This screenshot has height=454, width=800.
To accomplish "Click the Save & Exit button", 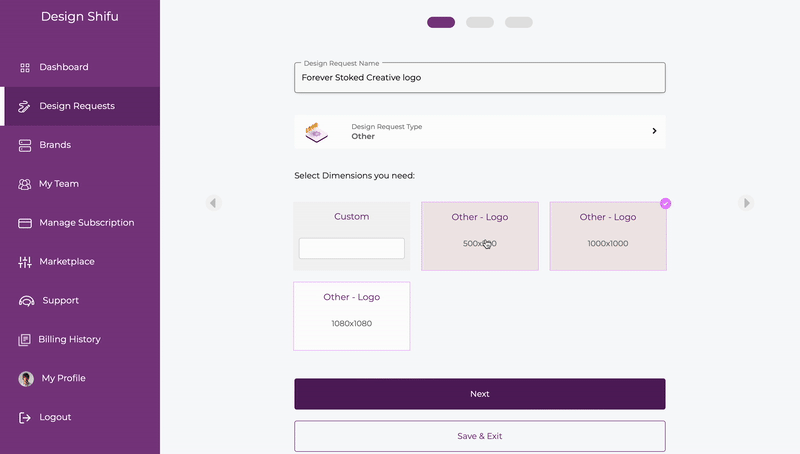I will click(480, 436).
